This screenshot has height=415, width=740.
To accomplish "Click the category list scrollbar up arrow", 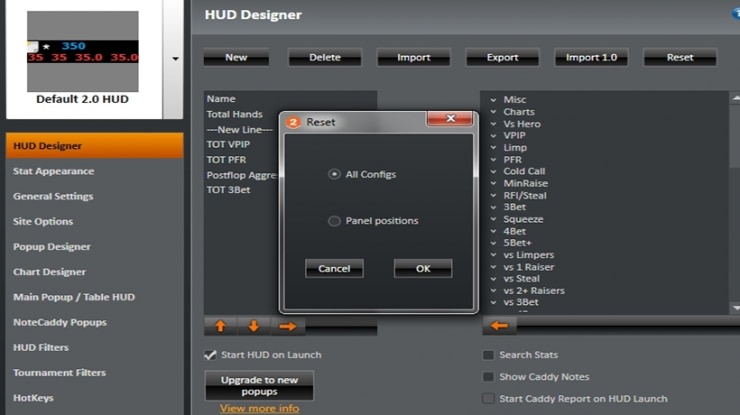I will pos(736,98).
